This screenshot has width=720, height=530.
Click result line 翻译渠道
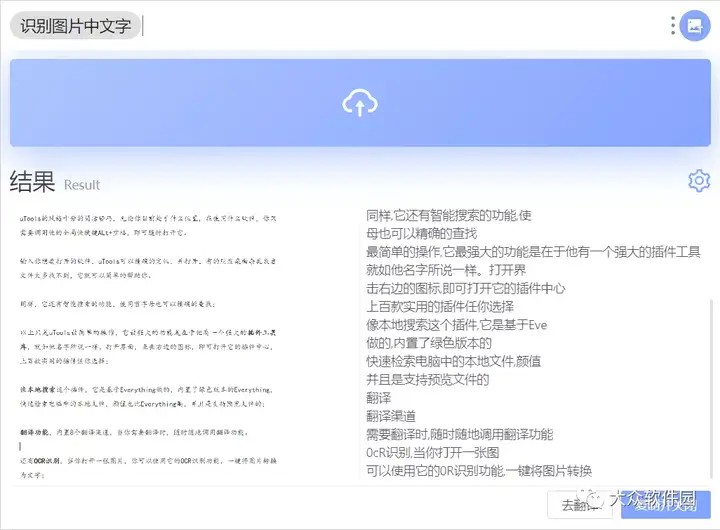point(391,416)
